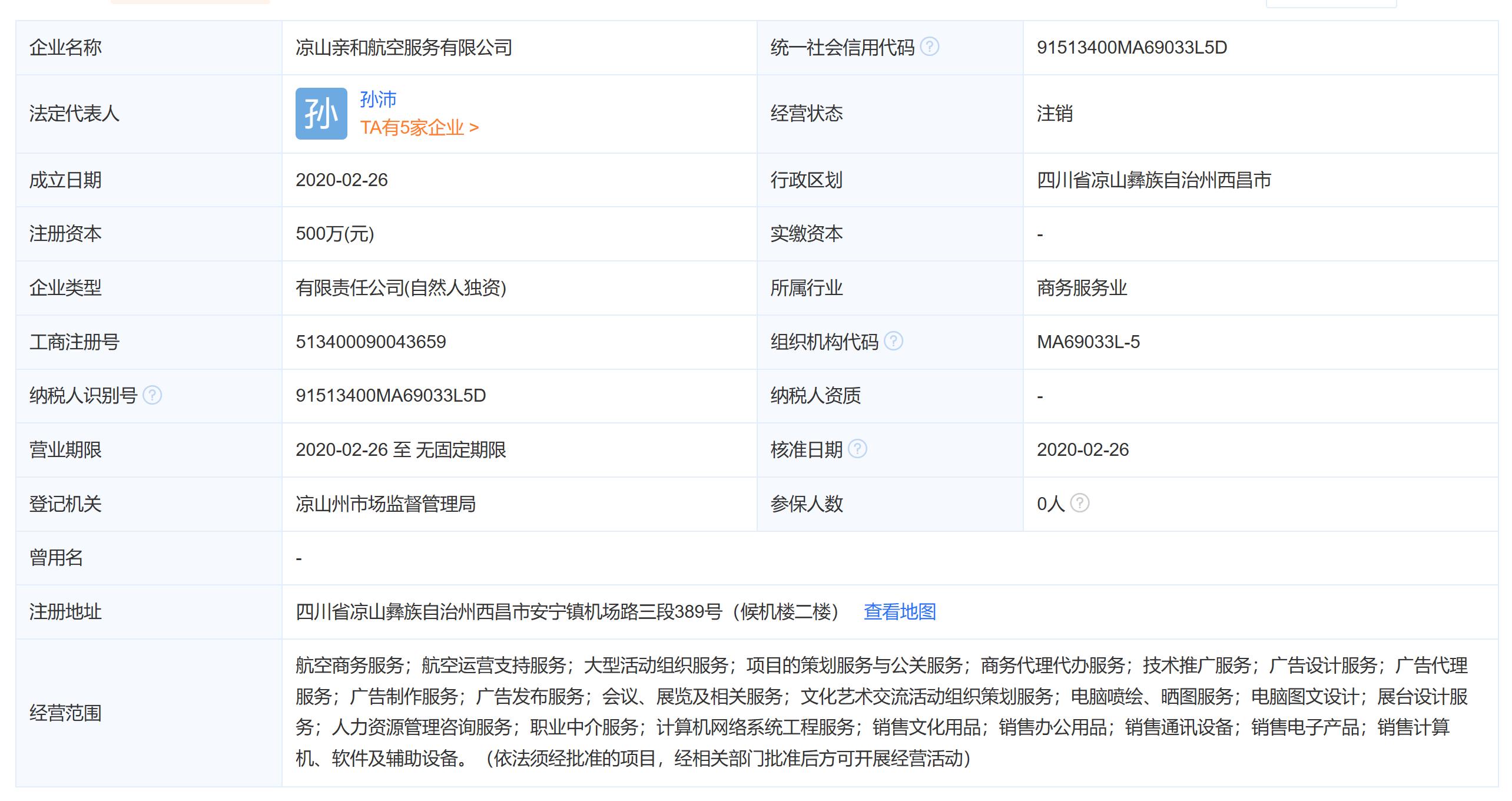Select company type 有限责任公司(自然人独资)
This screenshot has height=801, width=1512.
pyautogui.click(x=401, y=288)
